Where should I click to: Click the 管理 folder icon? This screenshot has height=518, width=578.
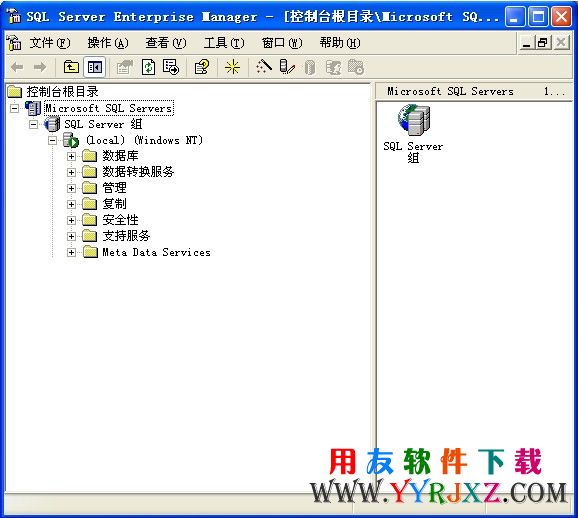pyautogui.click(x=90, y=188)
